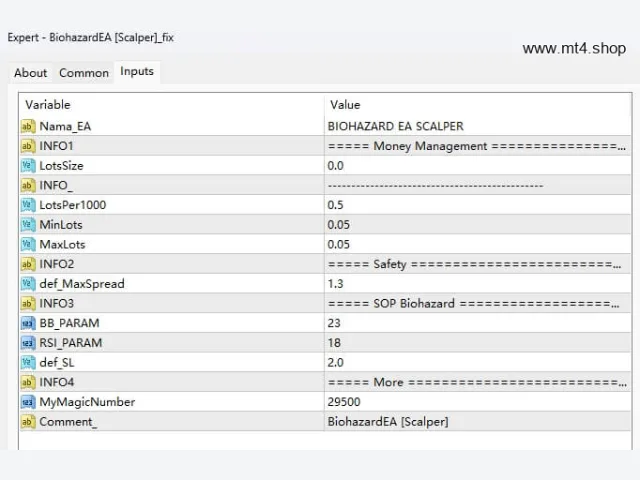Click the double-type icon beside MinLots

click(28, 224)
